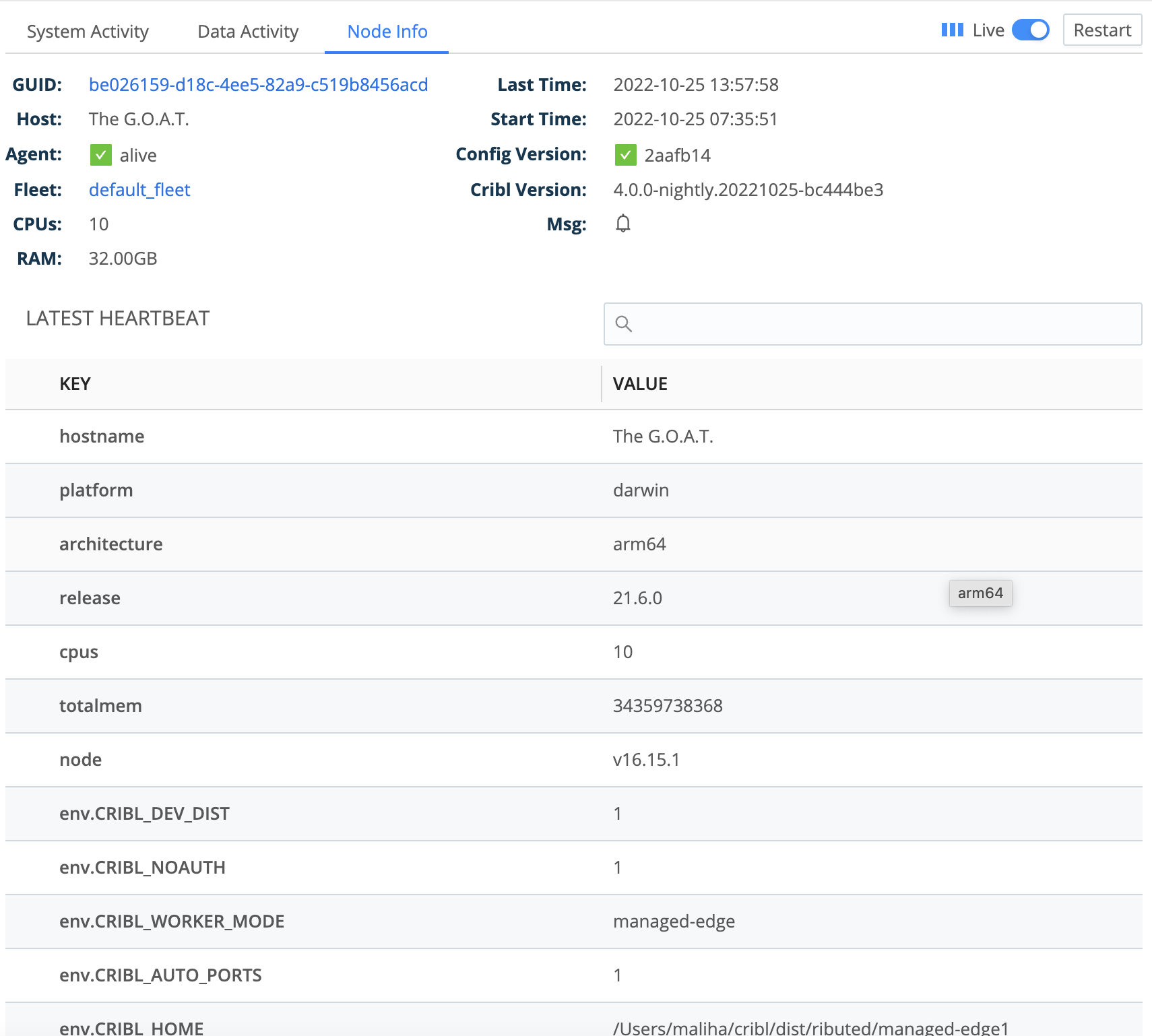This screenshot has width=1152, height=1036.
Task: Select the Node Info tab
Action: click(x=386, y=31)
